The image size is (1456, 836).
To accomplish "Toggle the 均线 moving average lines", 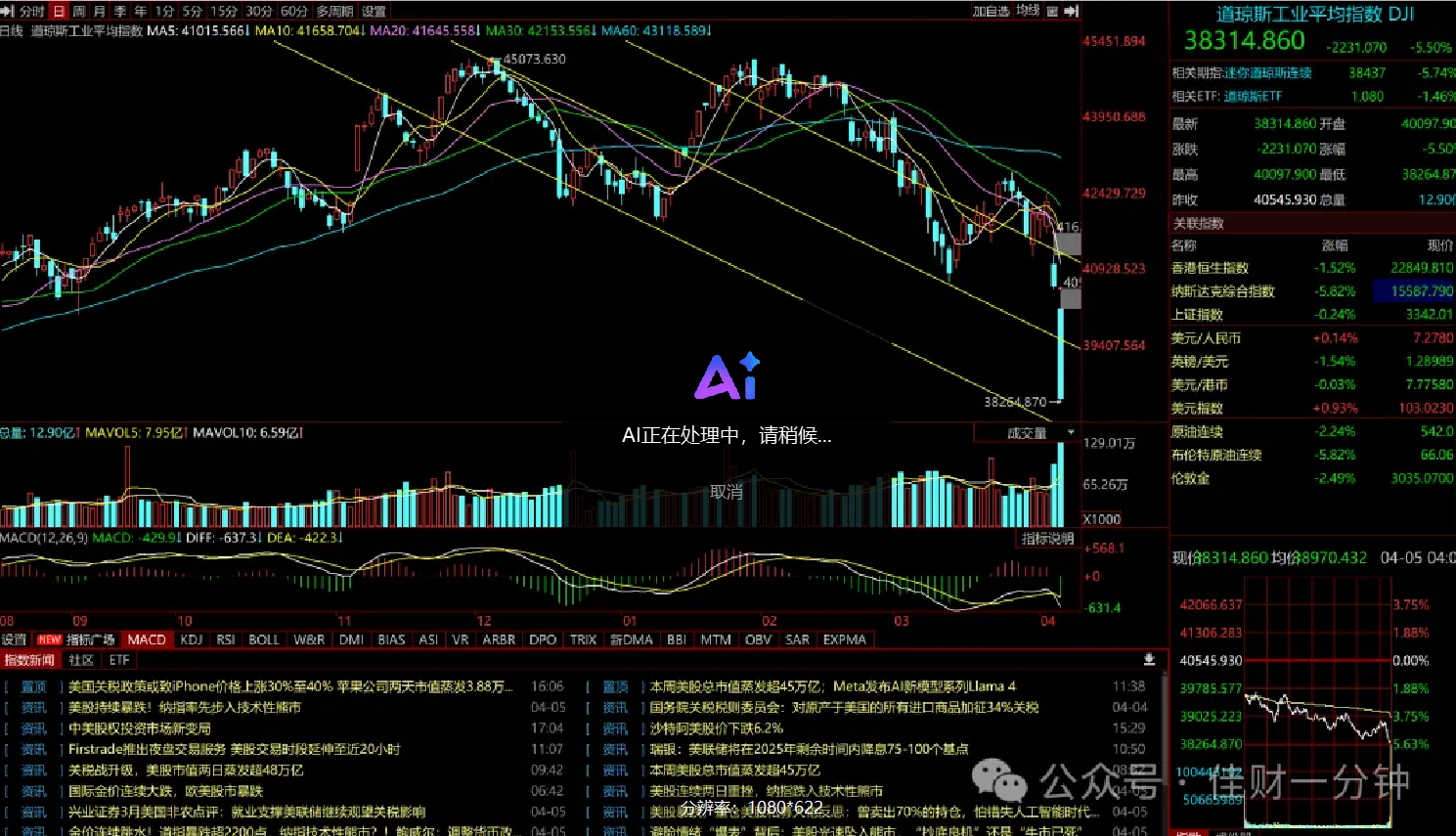I will (x=1028, y=11).
